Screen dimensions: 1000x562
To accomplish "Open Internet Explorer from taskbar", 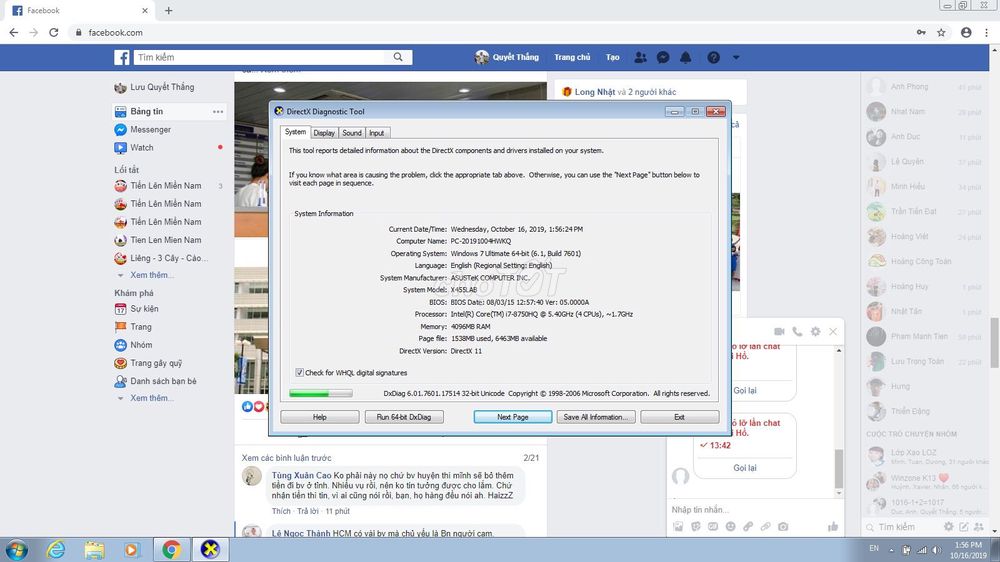I will point(56,549).
